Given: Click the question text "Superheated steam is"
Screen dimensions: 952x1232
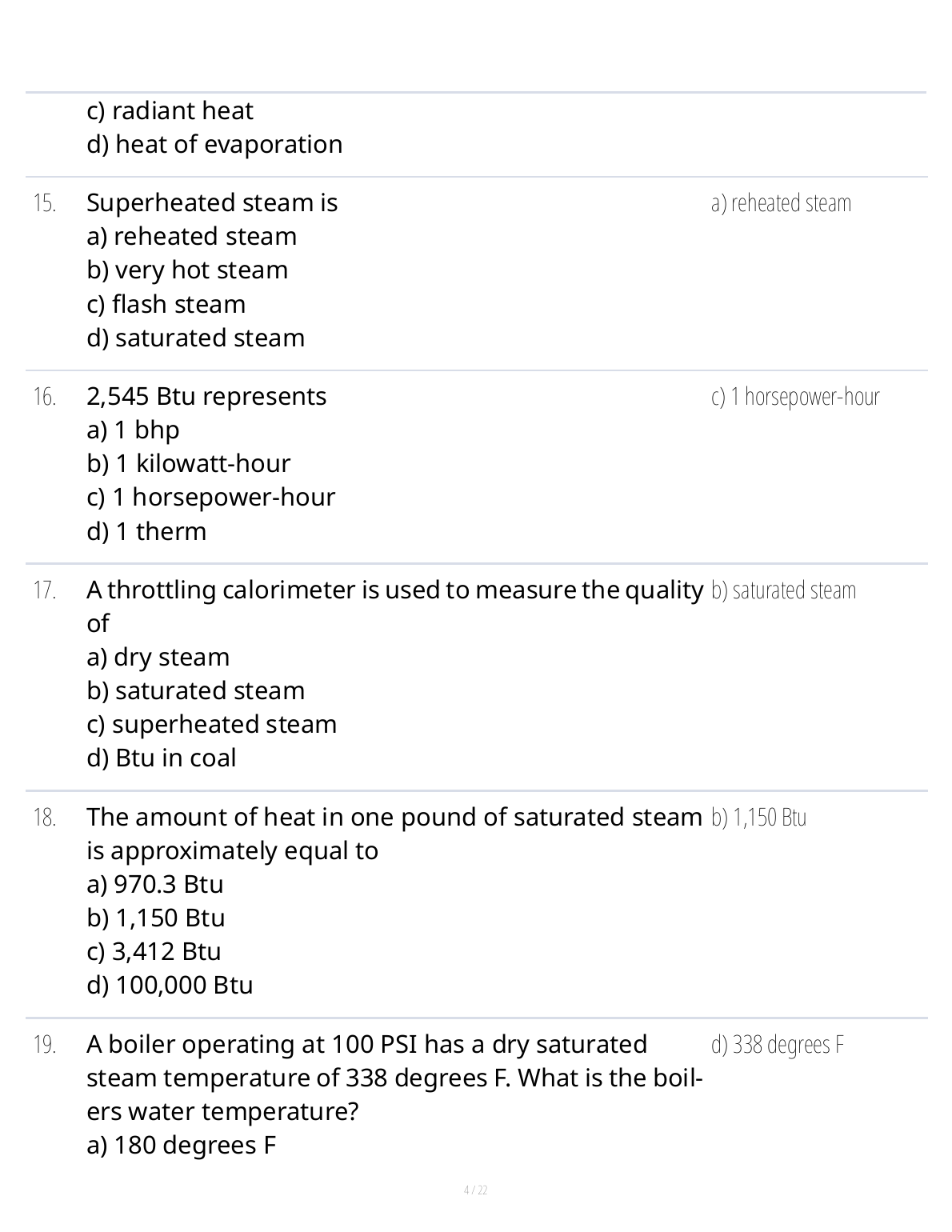Looking at the screenshot, I should pos(212,202).
